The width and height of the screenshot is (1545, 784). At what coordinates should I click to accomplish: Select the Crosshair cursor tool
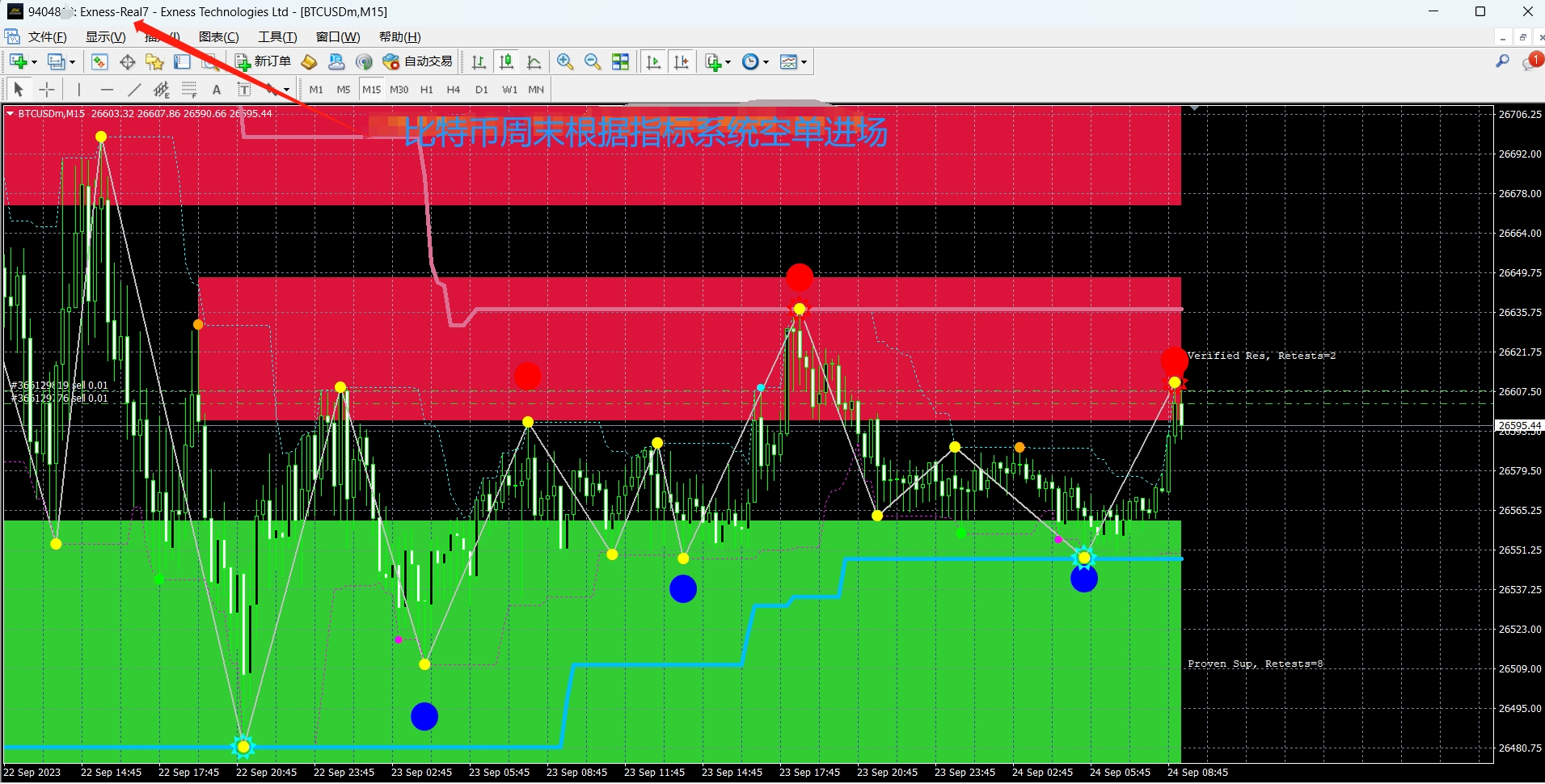(47, 90)
